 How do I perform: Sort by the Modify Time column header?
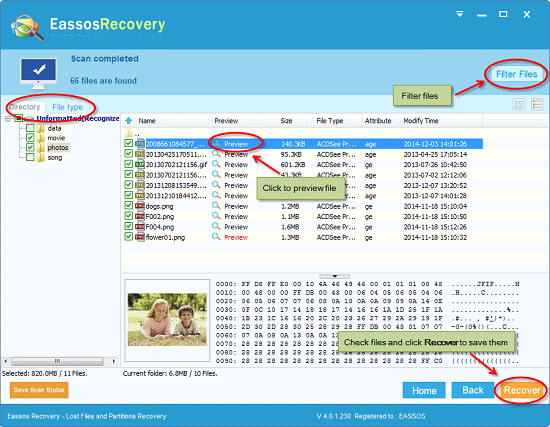[421, 121]
